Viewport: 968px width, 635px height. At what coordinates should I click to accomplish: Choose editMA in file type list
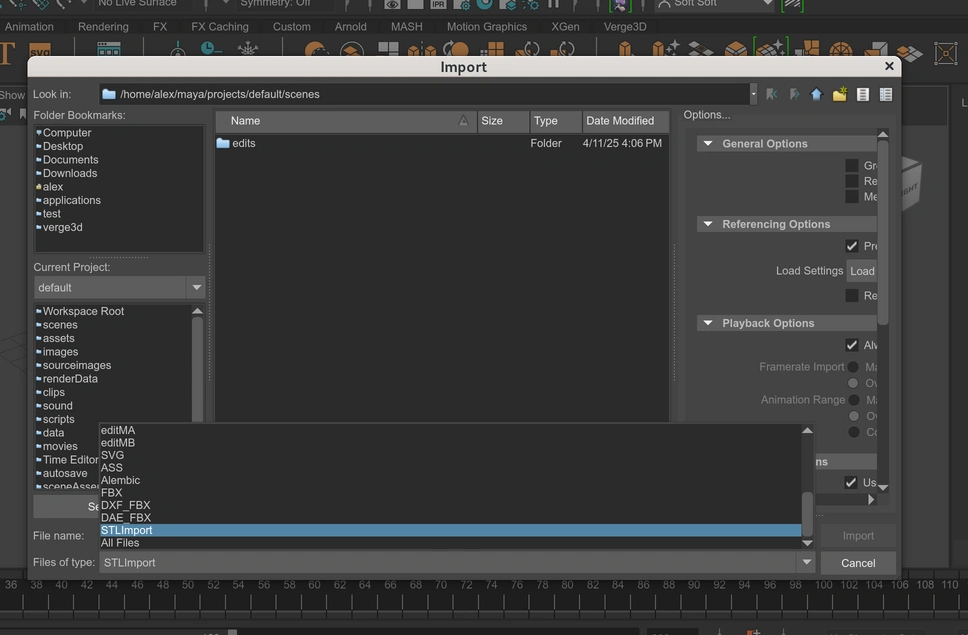(x=450, y=430)
